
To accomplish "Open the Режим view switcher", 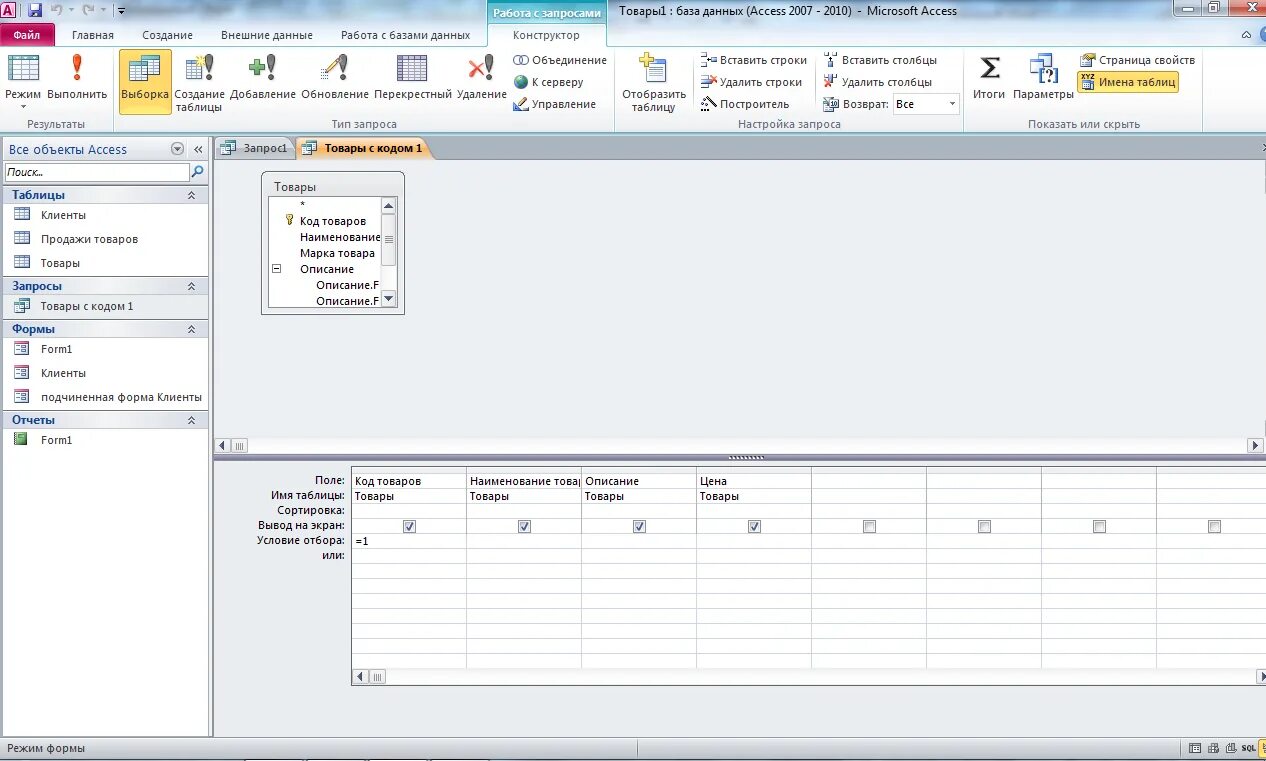I will click(23, 81).
